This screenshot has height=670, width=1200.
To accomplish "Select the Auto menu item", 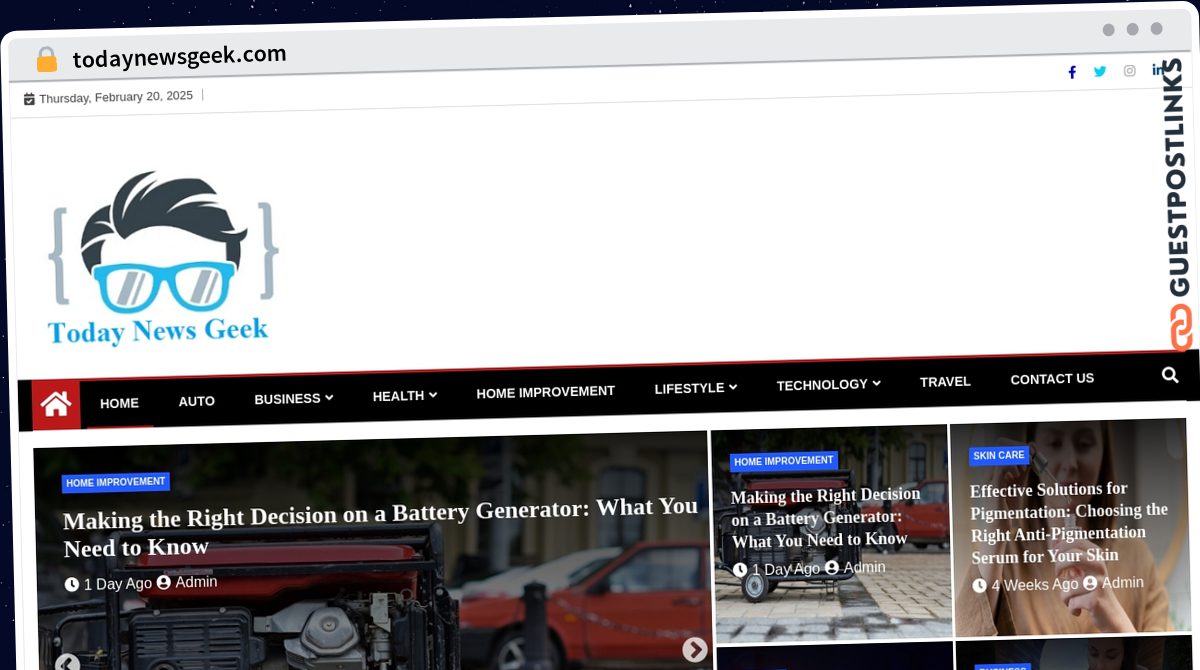I will (x=196, y=401).
